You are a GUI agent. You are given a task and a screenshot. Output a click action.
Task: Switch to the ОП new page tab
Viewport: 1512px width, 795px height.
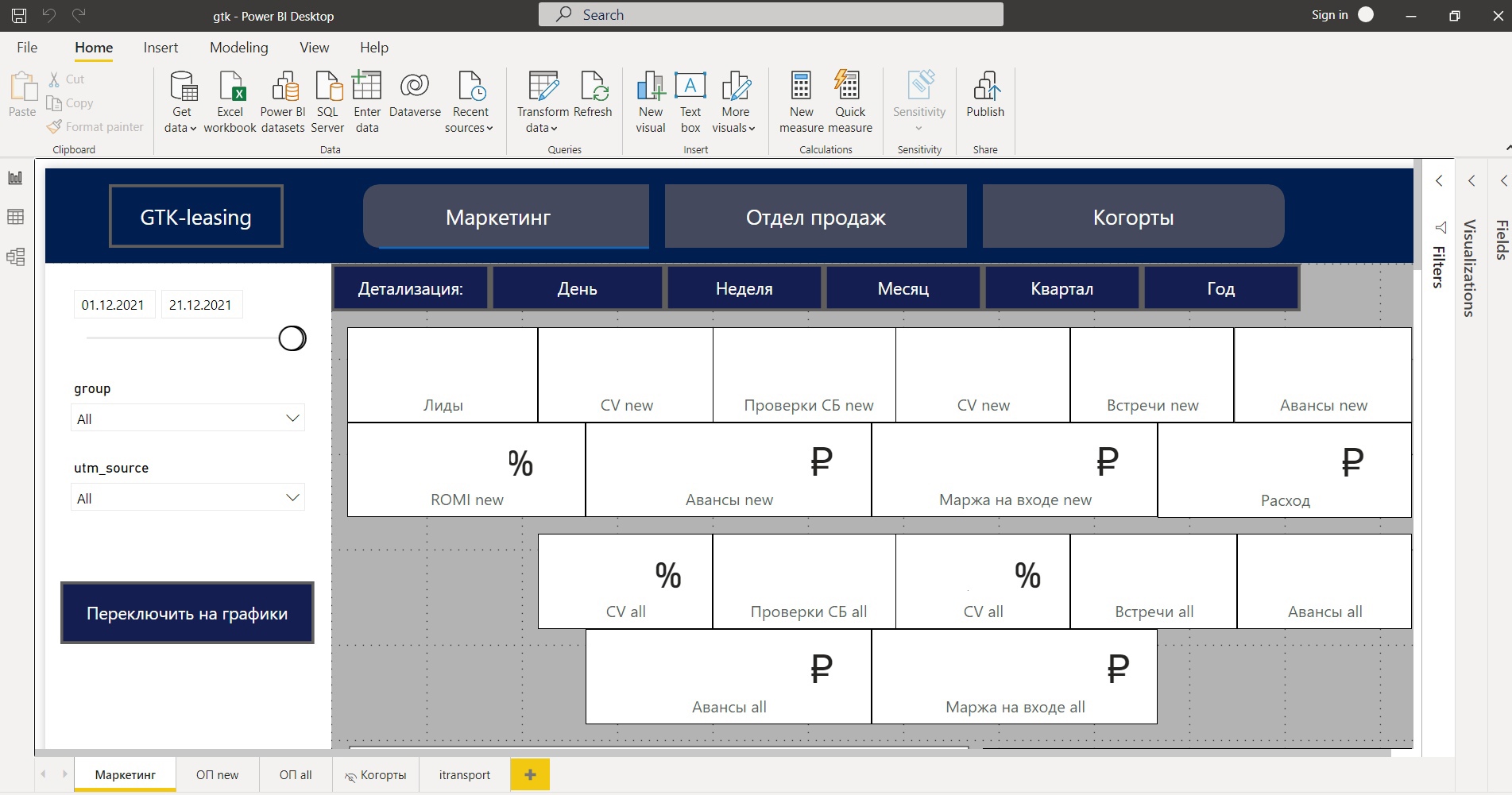pos(217,775)
